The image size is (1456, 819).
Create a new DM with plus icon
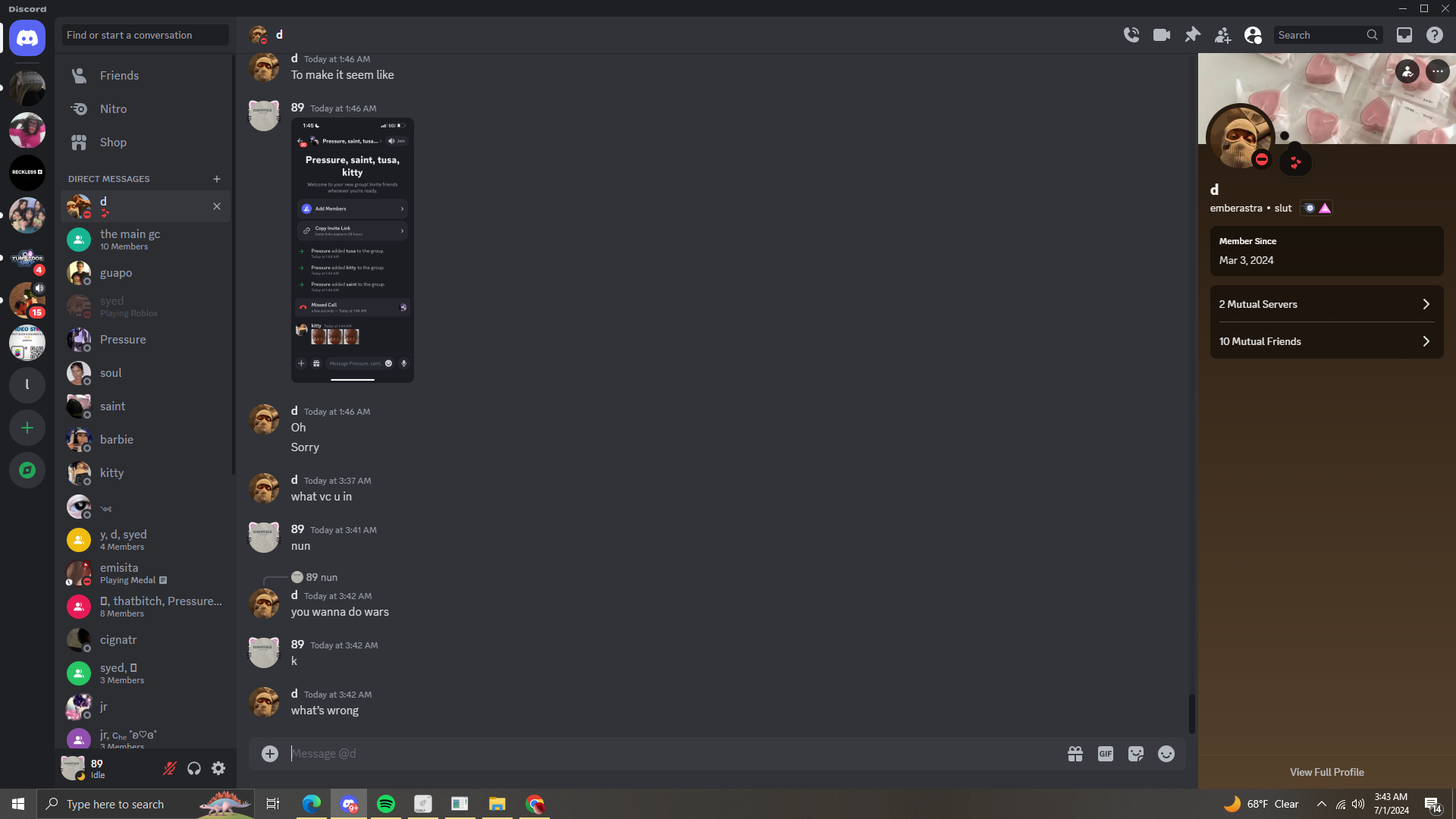click(x=217, y=179)
